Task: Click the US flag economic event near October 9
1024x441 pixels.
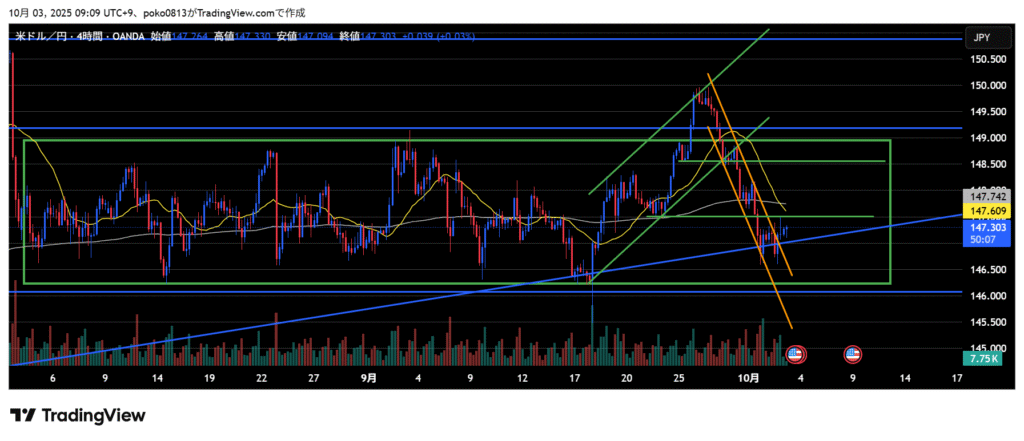Action: 853,354
